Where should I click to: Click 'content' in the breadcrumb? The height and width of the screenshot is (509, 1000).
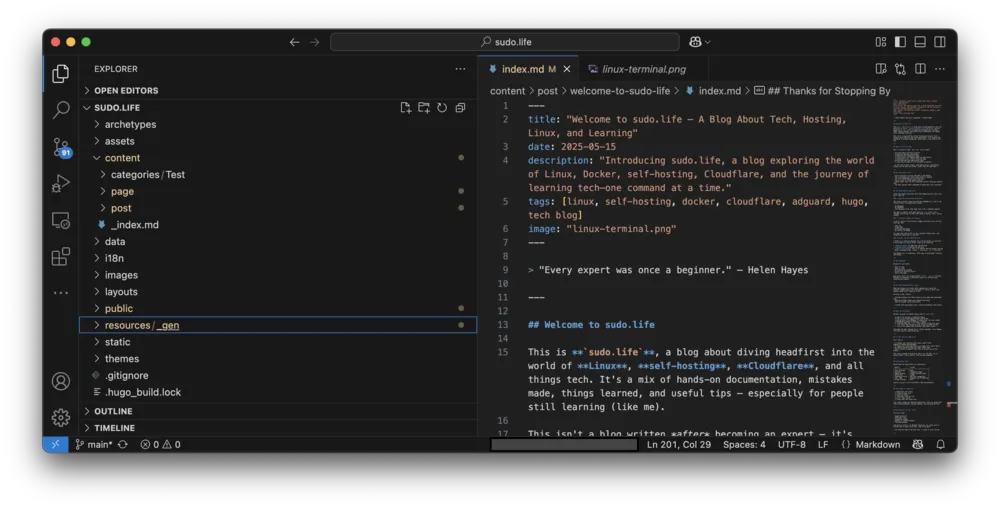pyautogui.click(x=508, y=91)
